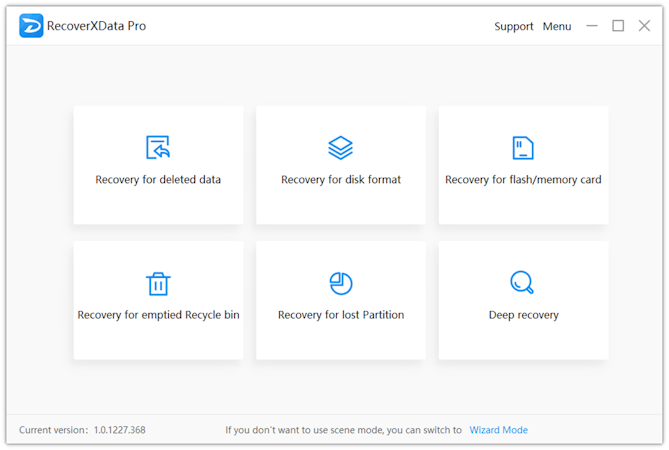Click the RecoverXData Pro logo icon
The width and height of the screenshot is (669, 450).
pos(31,26)
